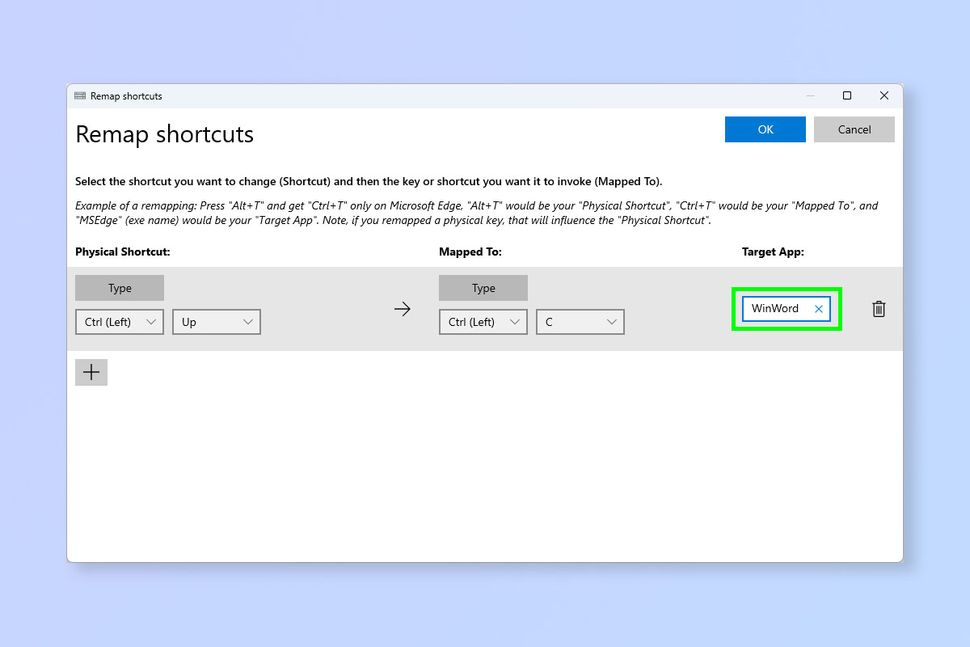This screenshot has width=970, height=647.
Task: Open the C key dropdown
Action: pos(580,322)
